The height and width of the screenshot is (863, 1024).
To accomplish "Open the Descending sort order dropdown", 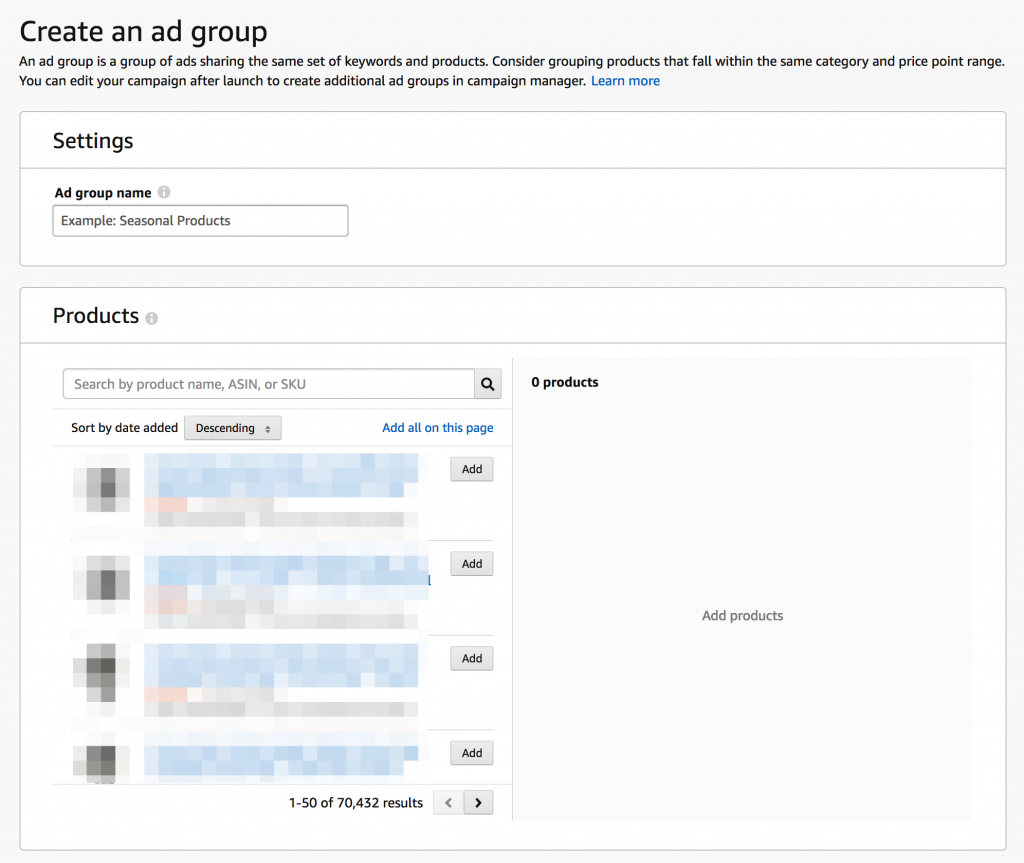I will 233,428.
